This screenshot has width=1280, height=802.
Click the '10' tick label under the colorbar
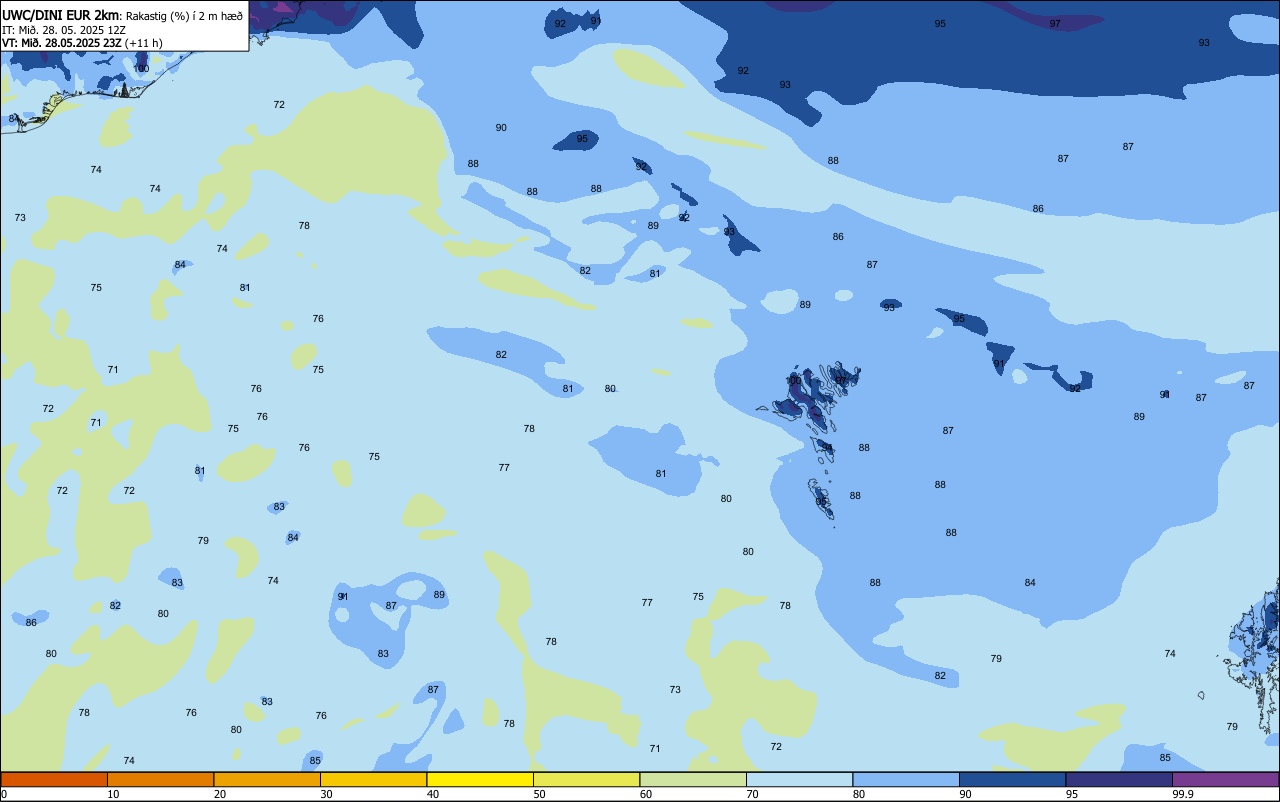click(113, 794)
